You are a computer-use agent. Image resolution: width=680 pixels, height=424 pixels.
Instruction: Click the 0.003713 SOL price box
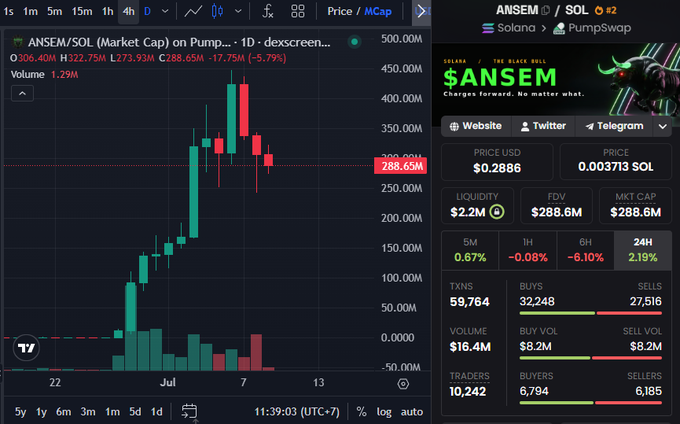point(616,161)
